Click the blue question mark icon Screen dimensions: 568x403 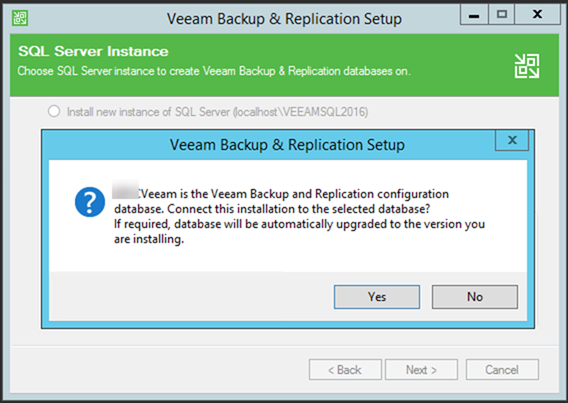click(x=90, y=202)
